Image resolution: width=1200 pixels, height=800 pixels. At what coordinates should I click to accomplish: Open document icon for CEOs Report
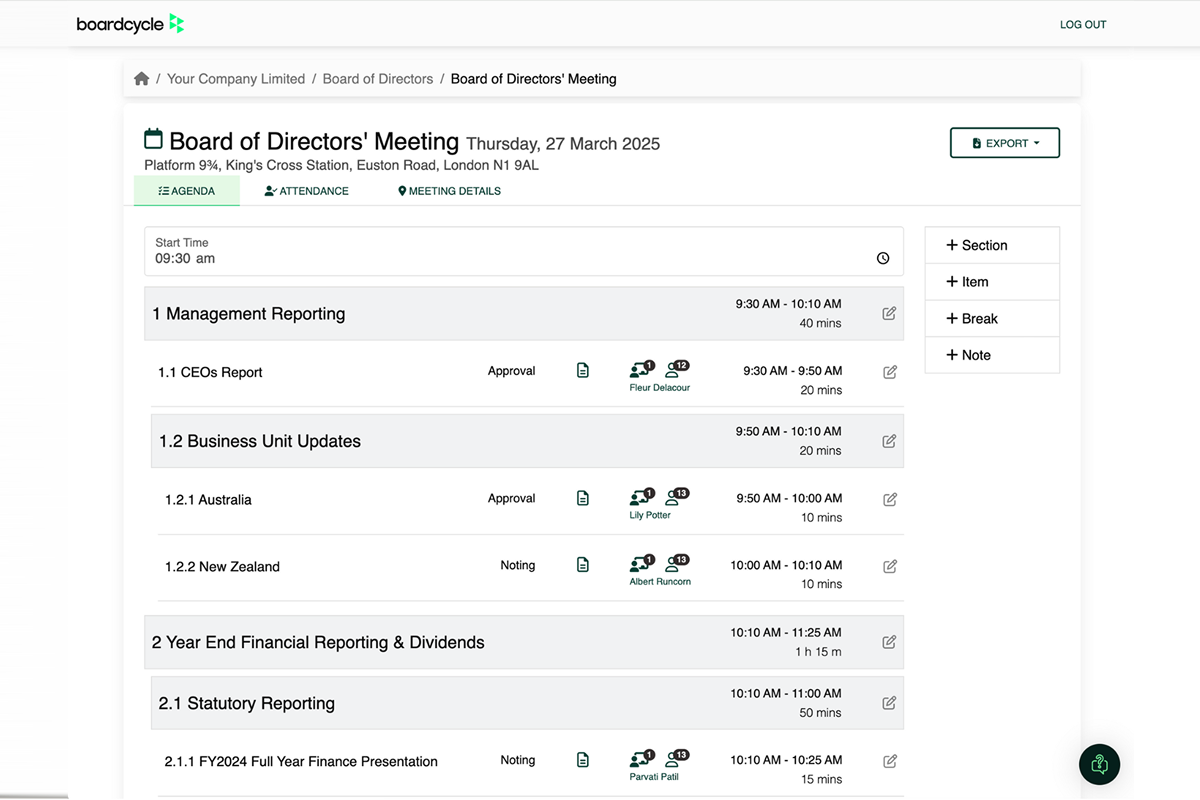[x=583, y=371]
